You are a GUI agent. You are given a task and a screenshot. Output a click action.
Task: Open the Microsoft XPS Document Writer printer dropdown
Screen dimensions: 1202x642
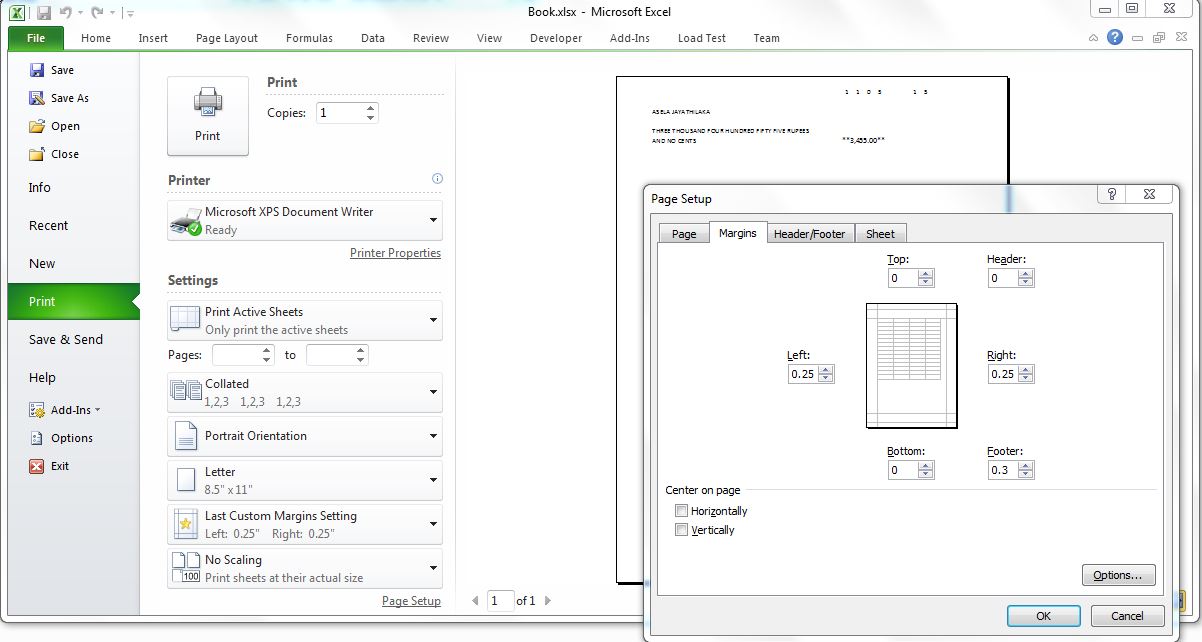tap(305, 220)
